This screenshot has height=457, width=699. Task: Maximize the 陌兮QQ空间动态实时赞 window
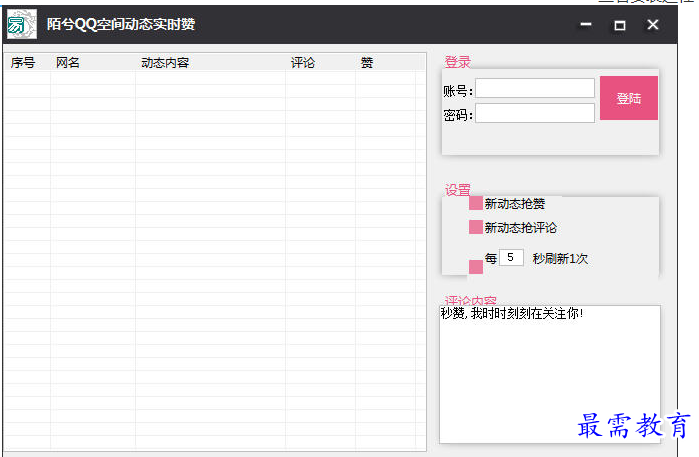pos(620,25)
